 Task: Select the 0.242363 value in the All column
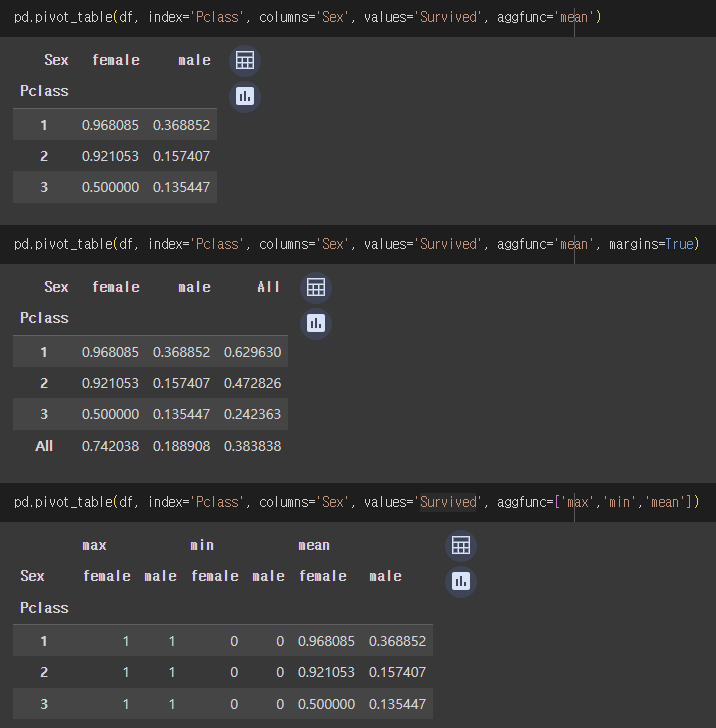tap(252, 414)
